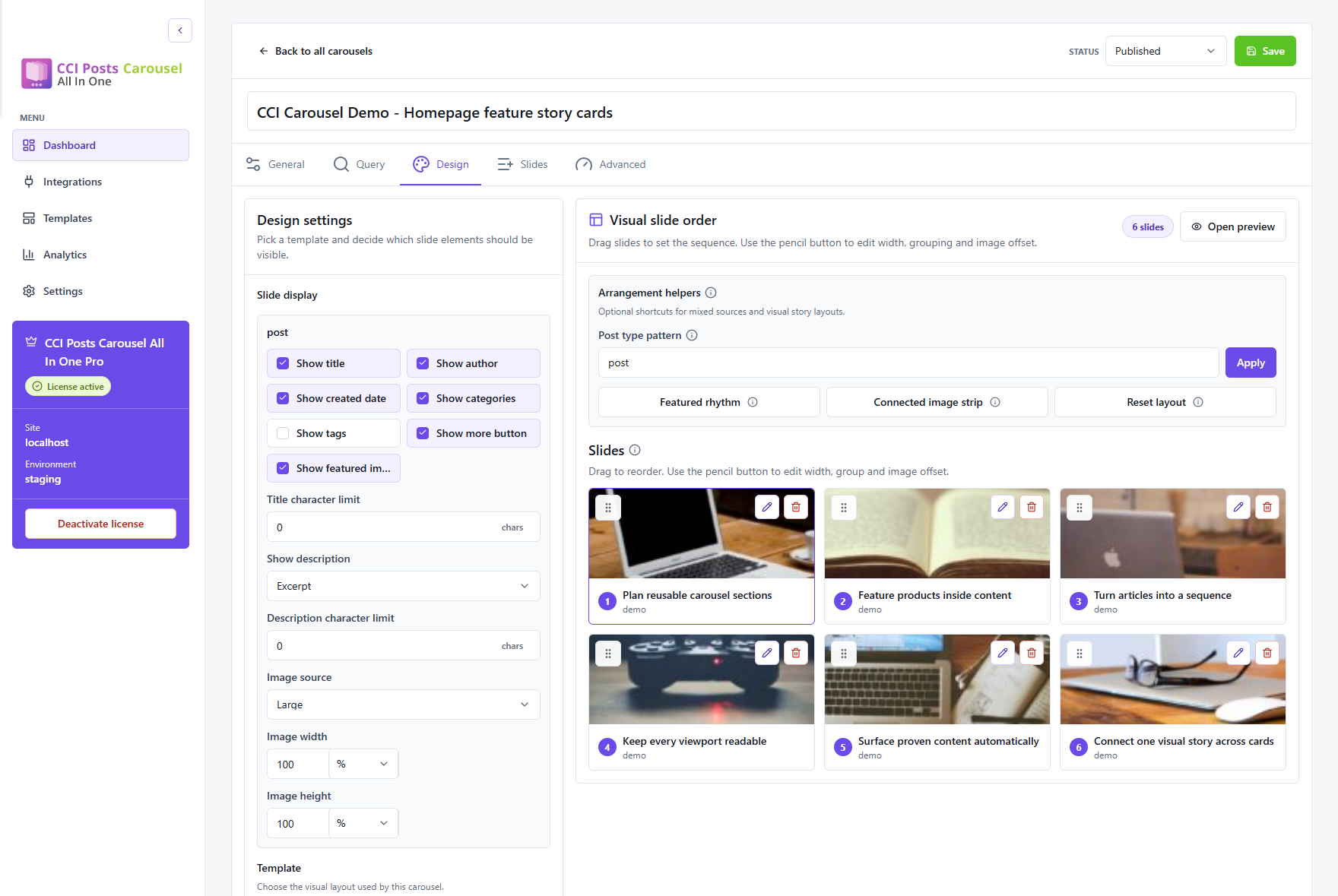Click the info icon next to Slides heading

[635, 450]
